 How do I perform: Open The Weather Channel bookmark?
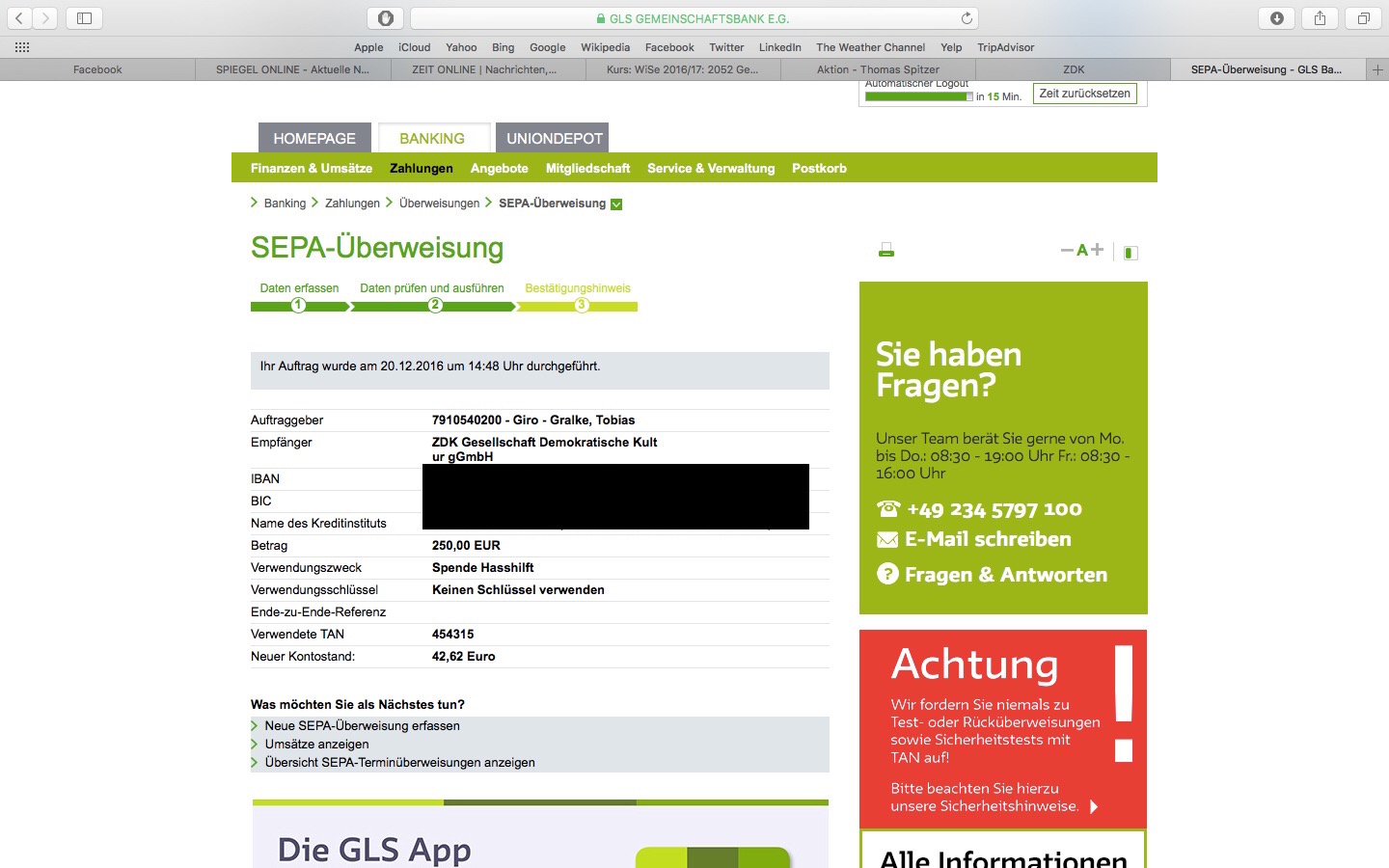(x=870, y=47)
